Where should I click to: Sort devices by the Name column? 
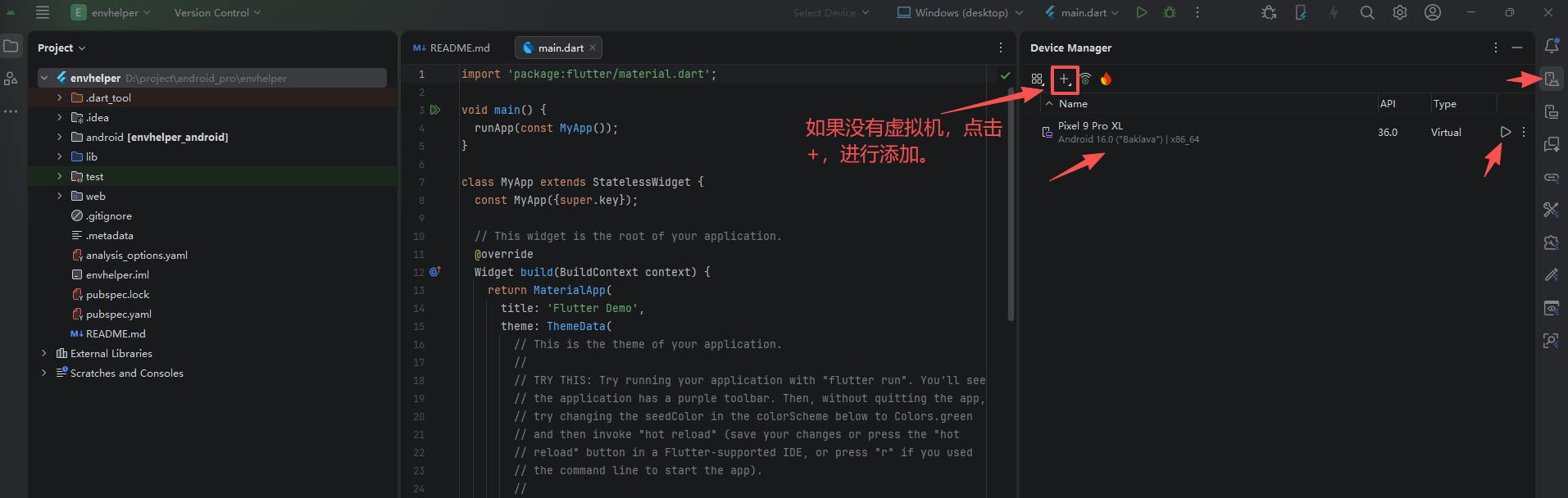(x=1209, y=104)
